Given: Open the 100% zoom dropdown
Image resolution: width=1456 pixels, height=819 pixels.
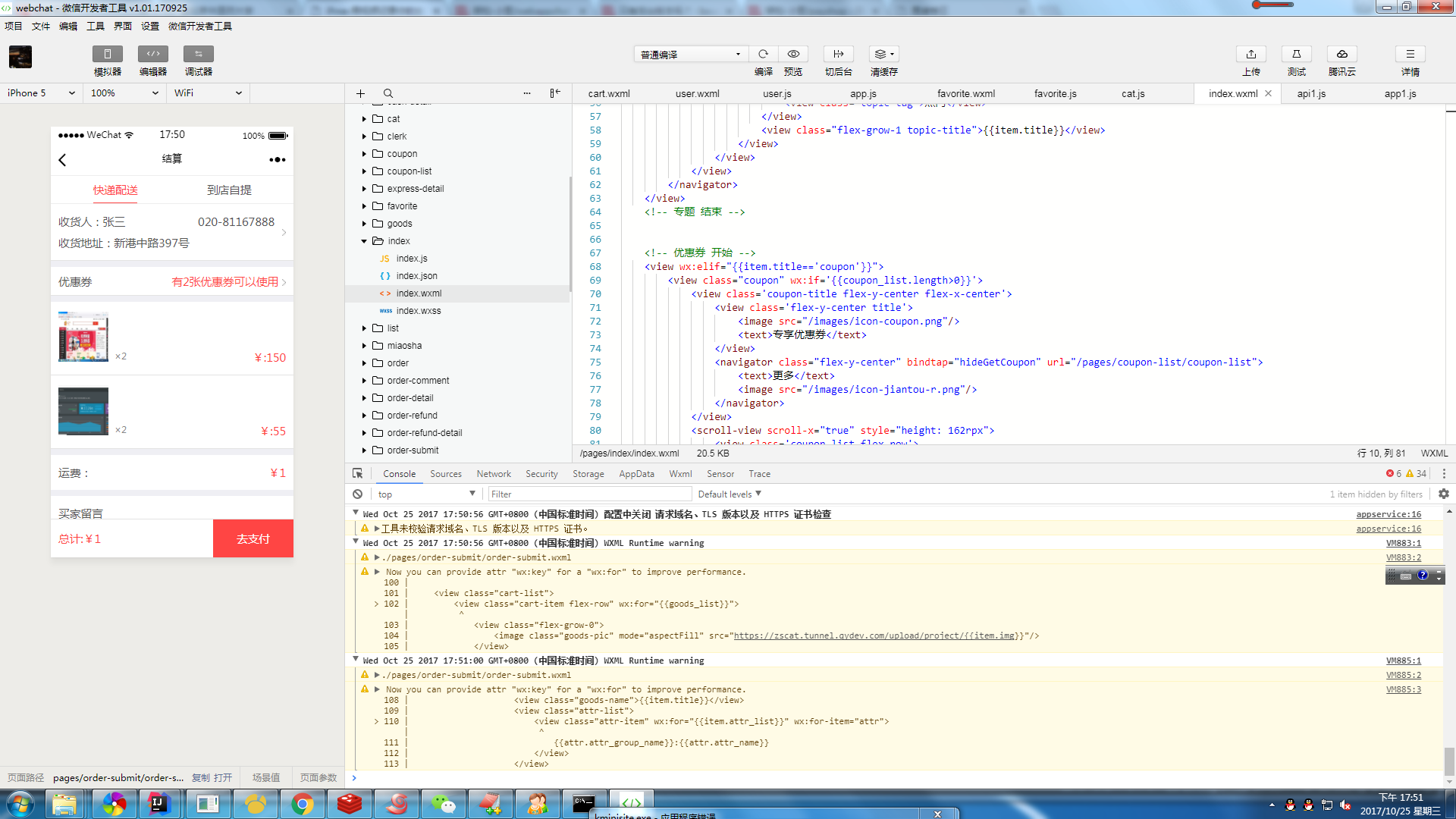Looking at the screenshot, I should coord(124,93).
